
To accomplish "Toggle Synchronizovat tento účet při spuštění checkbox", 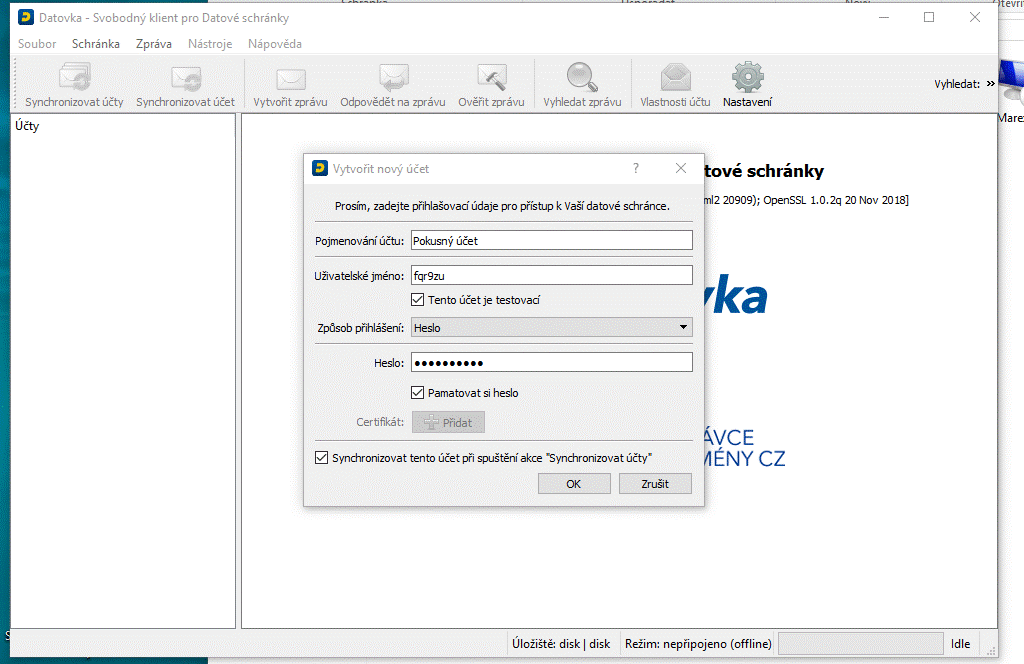I will (x=321, y=458).
